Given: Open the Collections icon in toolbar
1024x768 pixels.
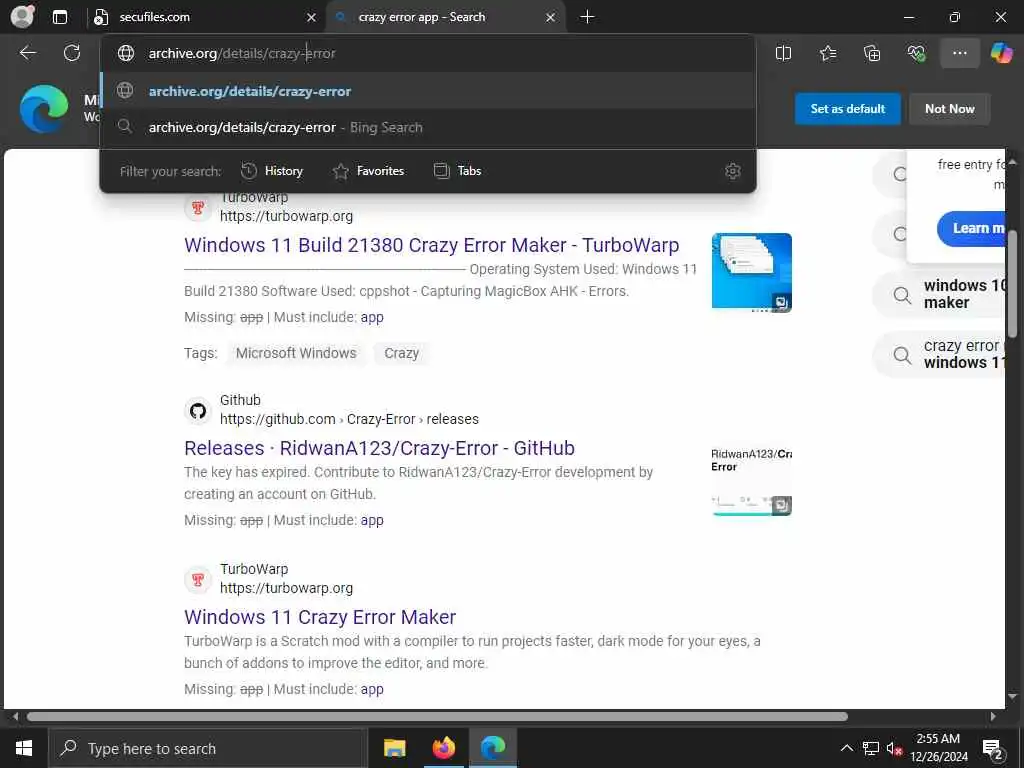Looking at the screenshot, I should [872, 53].
